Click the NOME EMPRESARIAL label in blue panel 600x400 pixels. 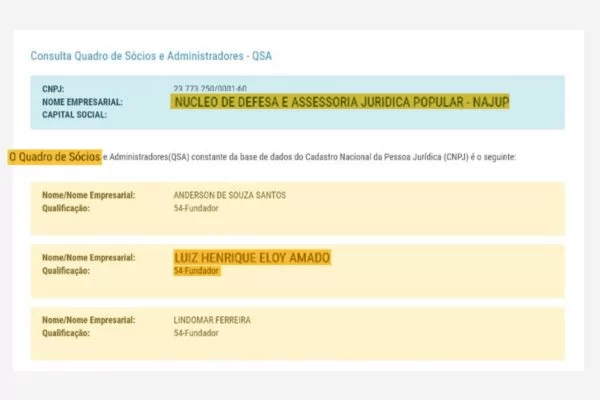[x=82, y=101]
